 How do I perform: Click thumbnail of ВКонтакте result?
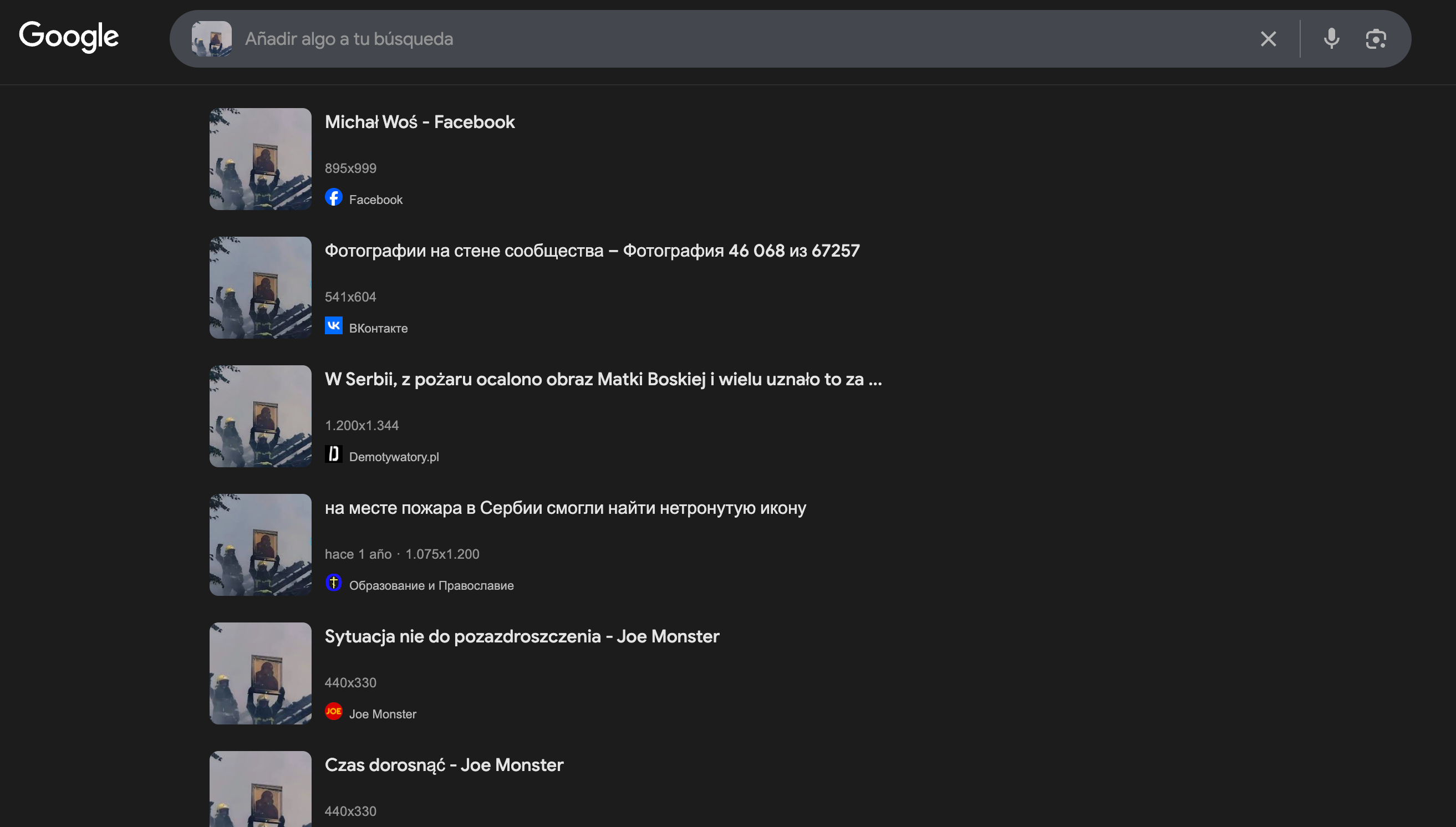(x=260, y=288)
